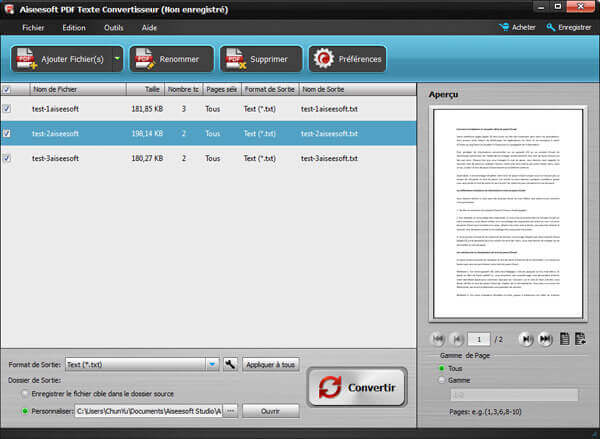600x439 pixels.
Task: Click the document preview thumbnail
Action: tap(508, 213)
